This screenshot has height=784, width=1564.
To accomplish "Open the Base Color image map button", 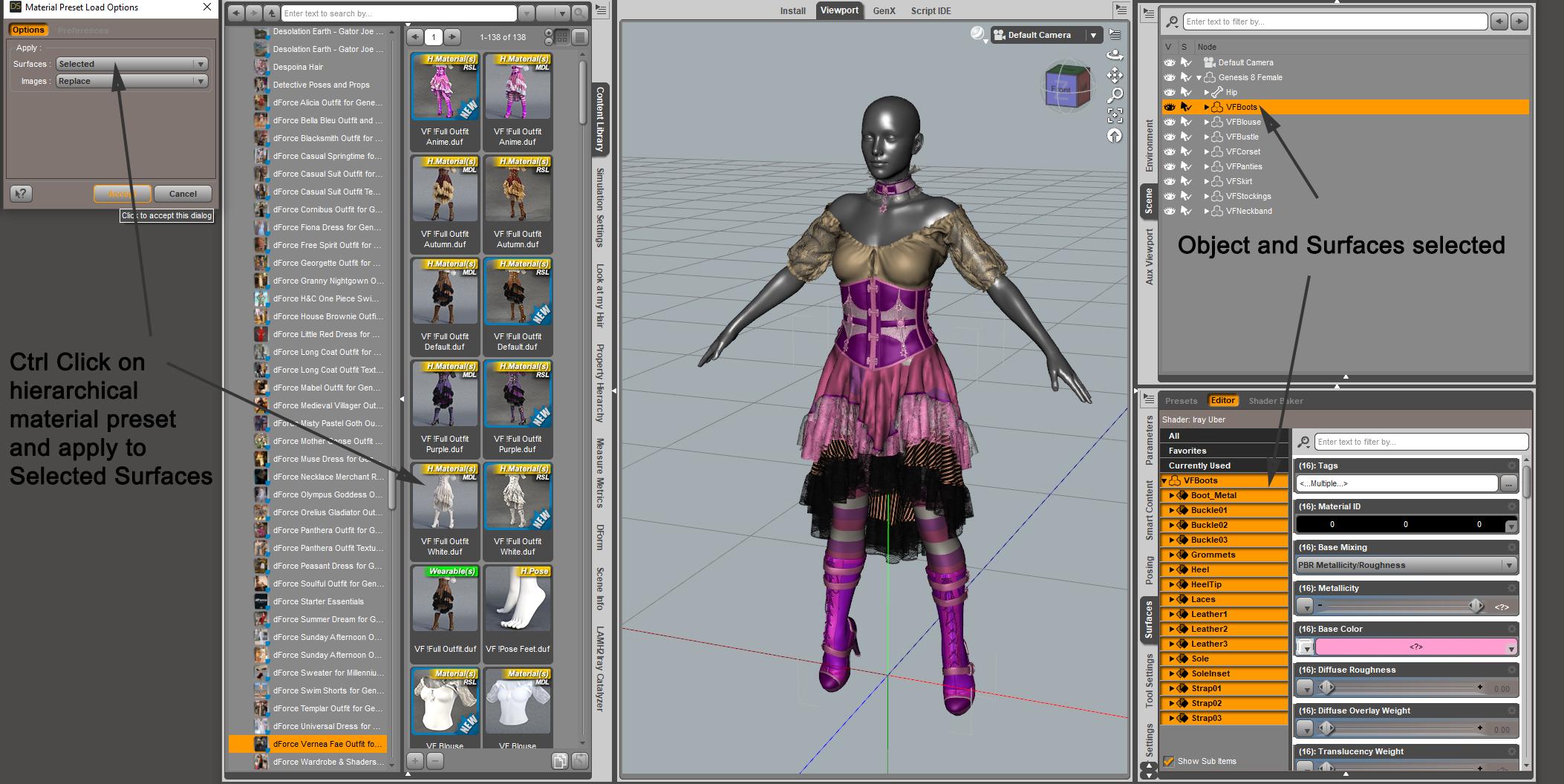I will 1306,647.
